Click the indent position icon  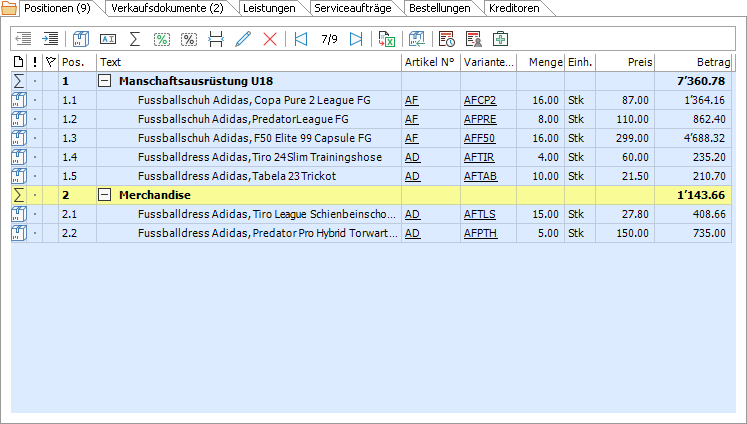coord(50,39)
